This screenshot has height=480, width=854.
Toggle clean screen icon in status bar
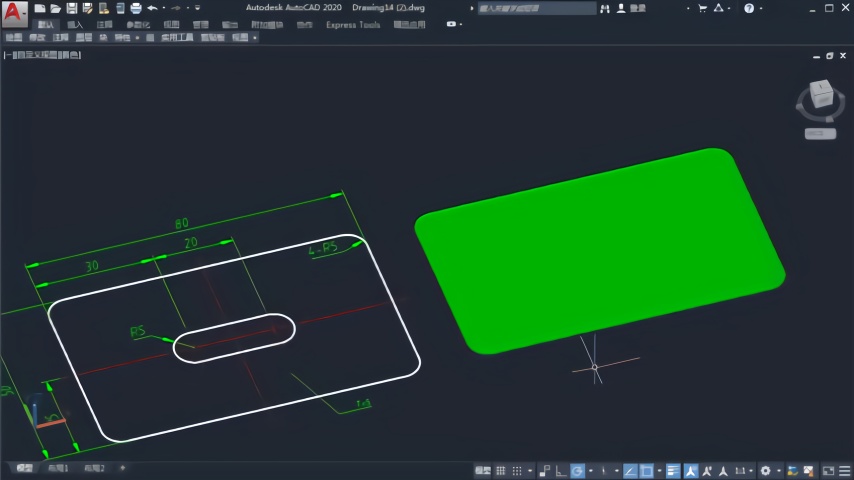coord(828,471)
